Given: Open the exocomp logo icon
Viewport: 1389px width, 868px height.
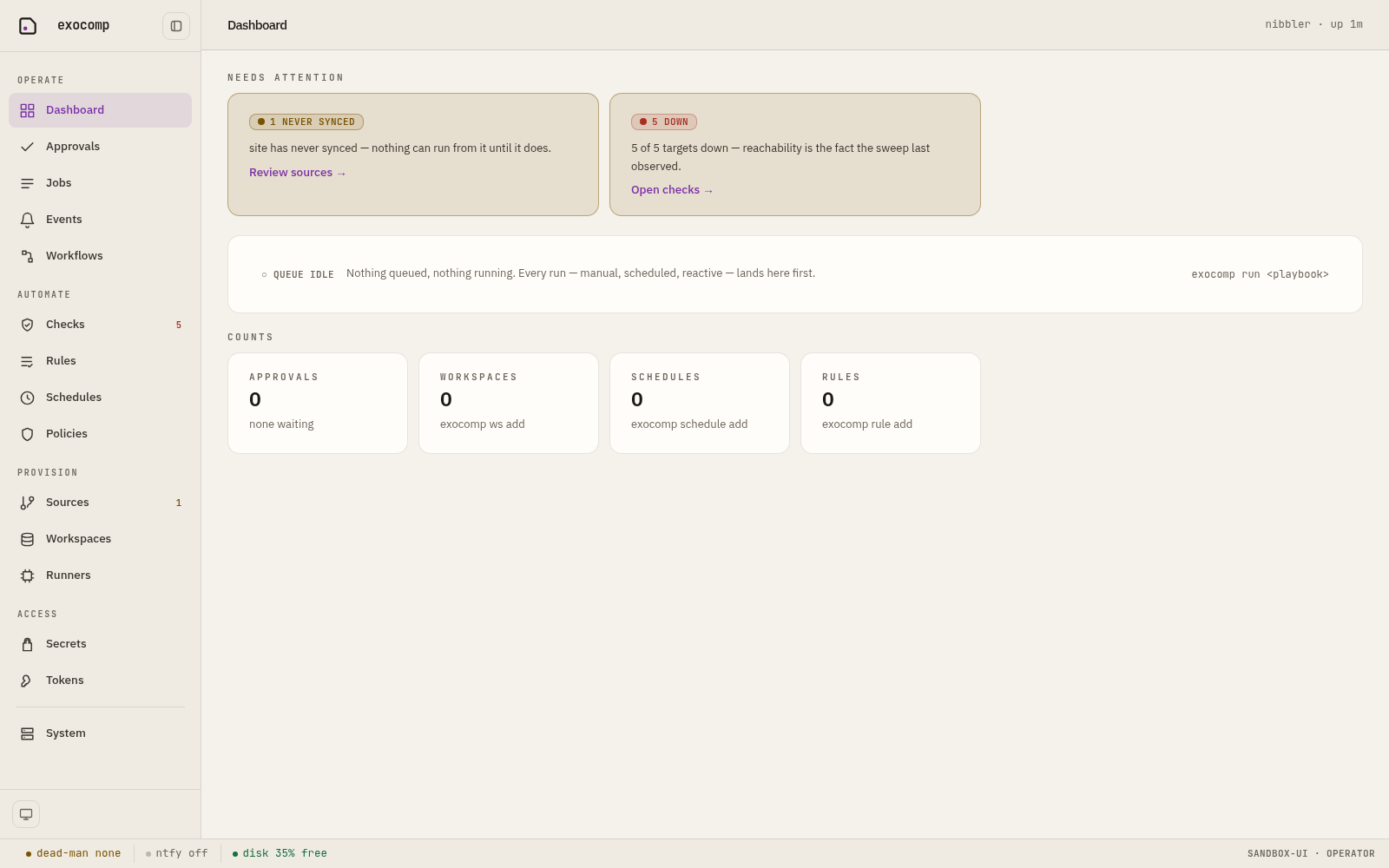Looking at the screenshot, I should pos(28,26).
